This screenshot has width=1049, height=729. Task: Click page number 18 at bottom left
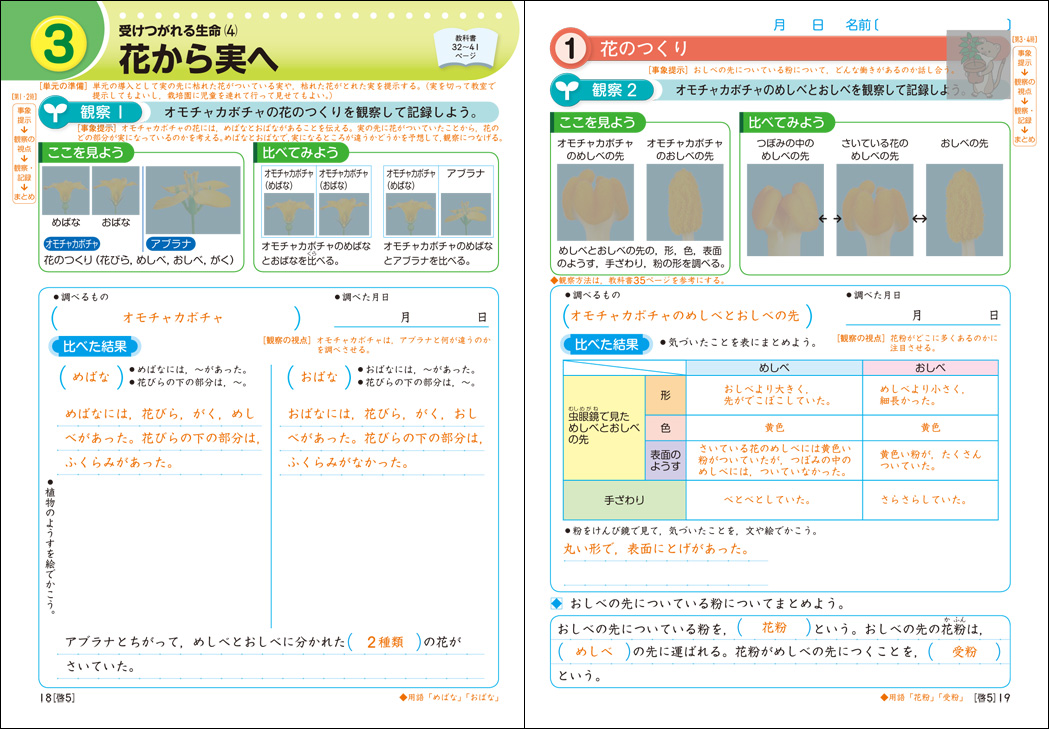pos(45,698)
